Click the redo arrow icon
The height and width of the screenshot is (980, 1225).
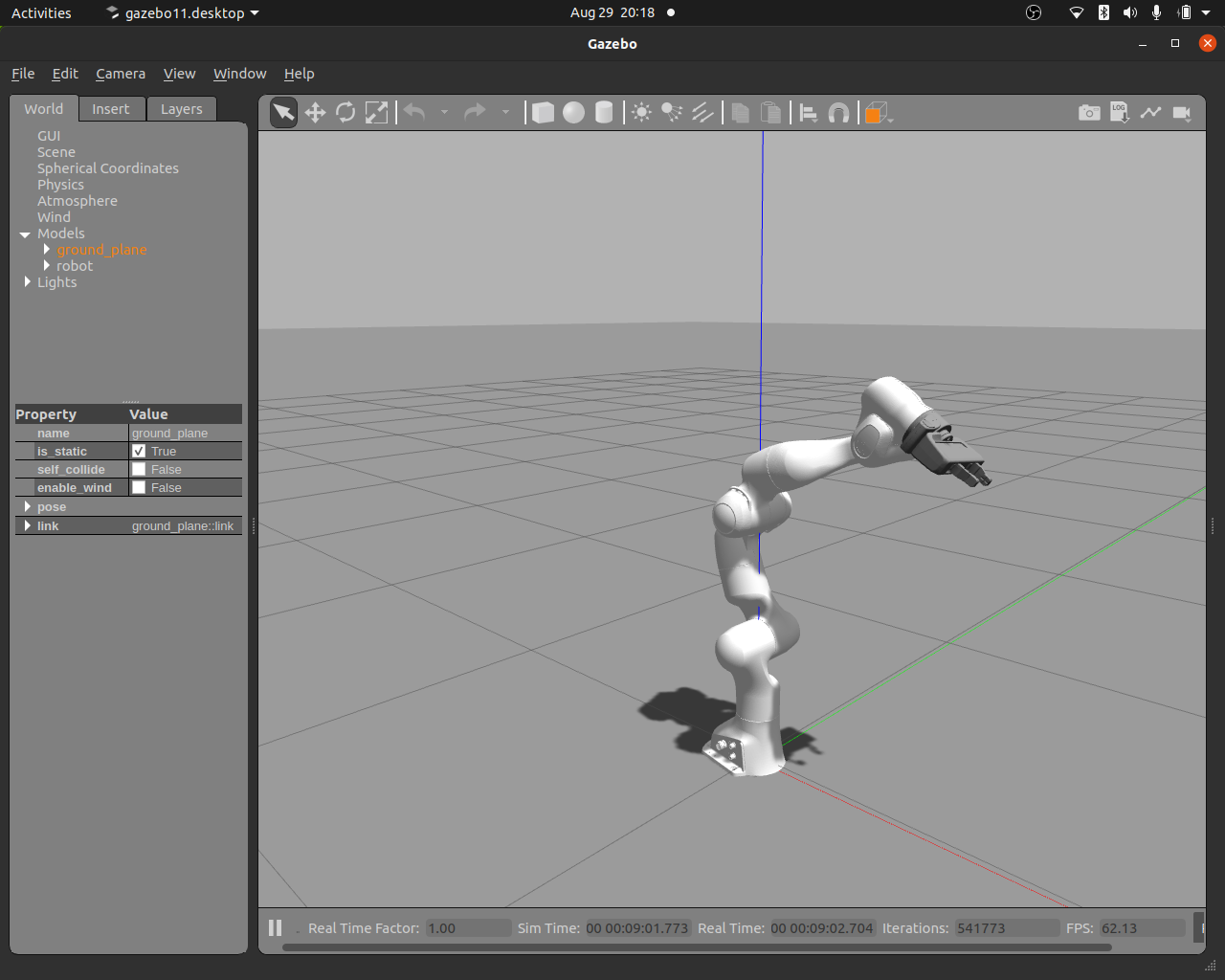[x=475, y=113]
